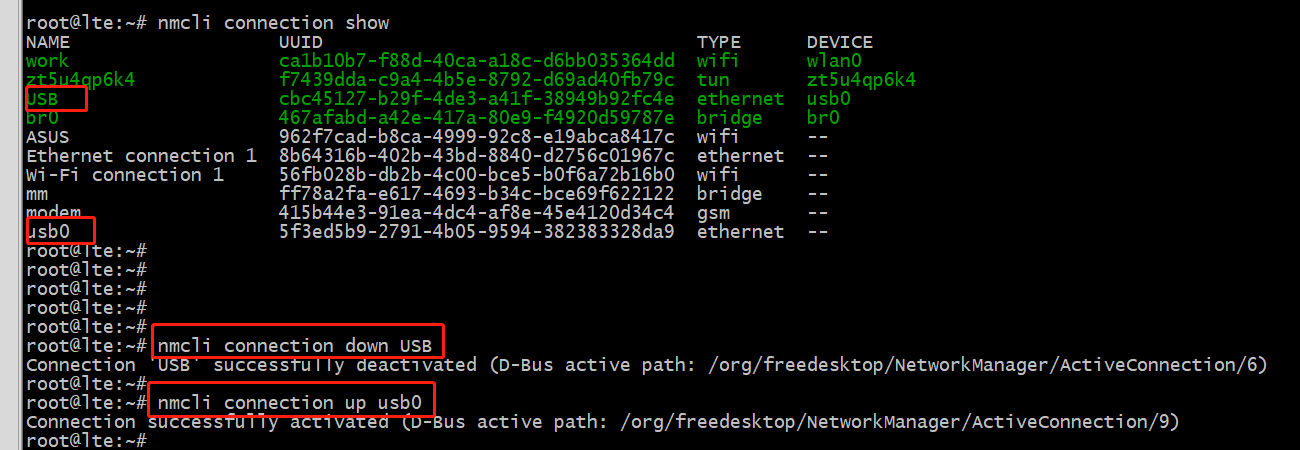Select the USB connection name in list
This screenshot has height=450, width=1300.
42,99
